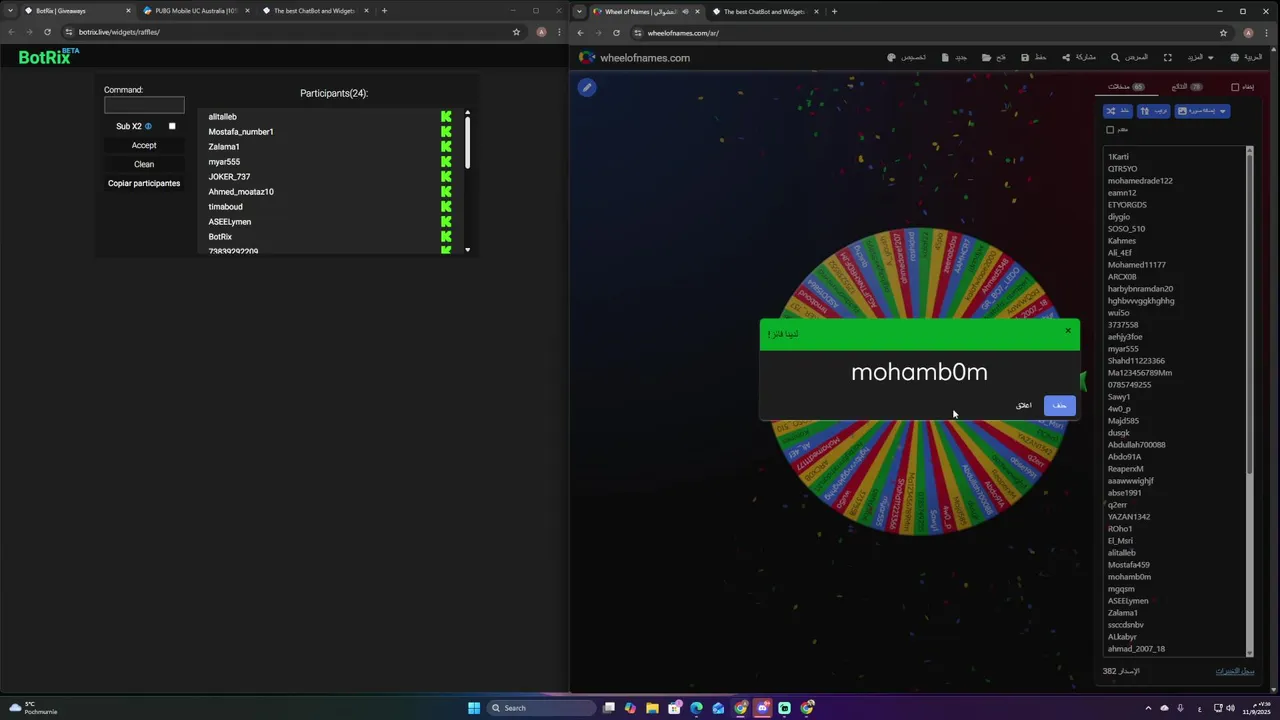
Task: Click the BotRix logo
Action: [x=49, y=57]
